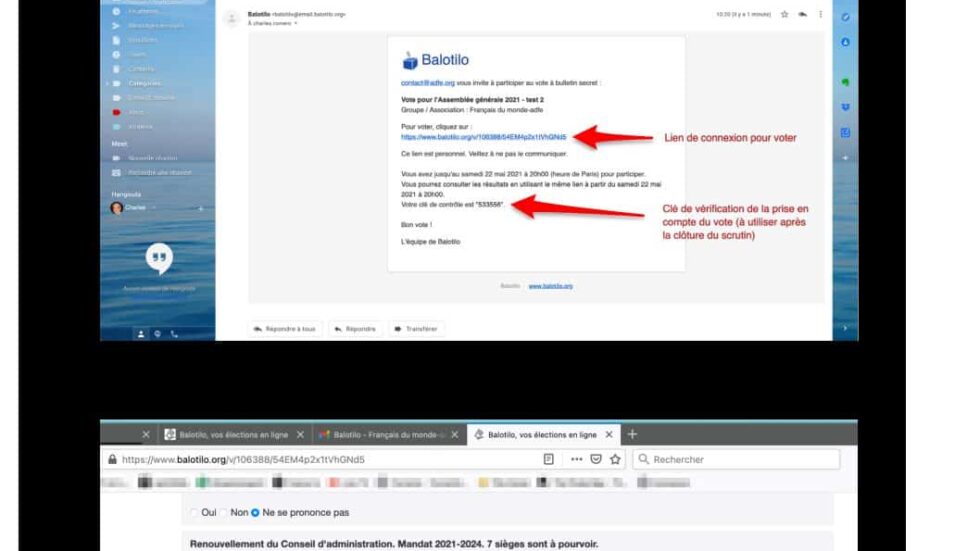The height and width of the screenshot is (551, 980).
Task: Open the balotilo.org voting link in the email
Action: point(483,137)
